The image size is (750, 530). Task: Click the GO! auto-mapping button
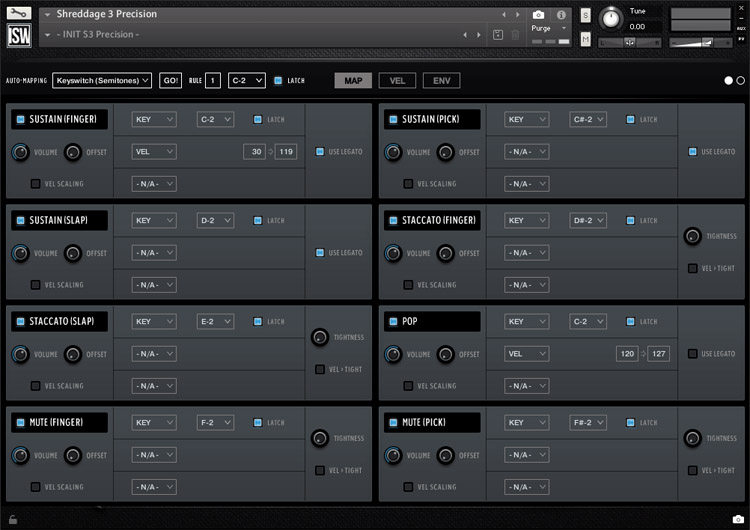point(170,80)
